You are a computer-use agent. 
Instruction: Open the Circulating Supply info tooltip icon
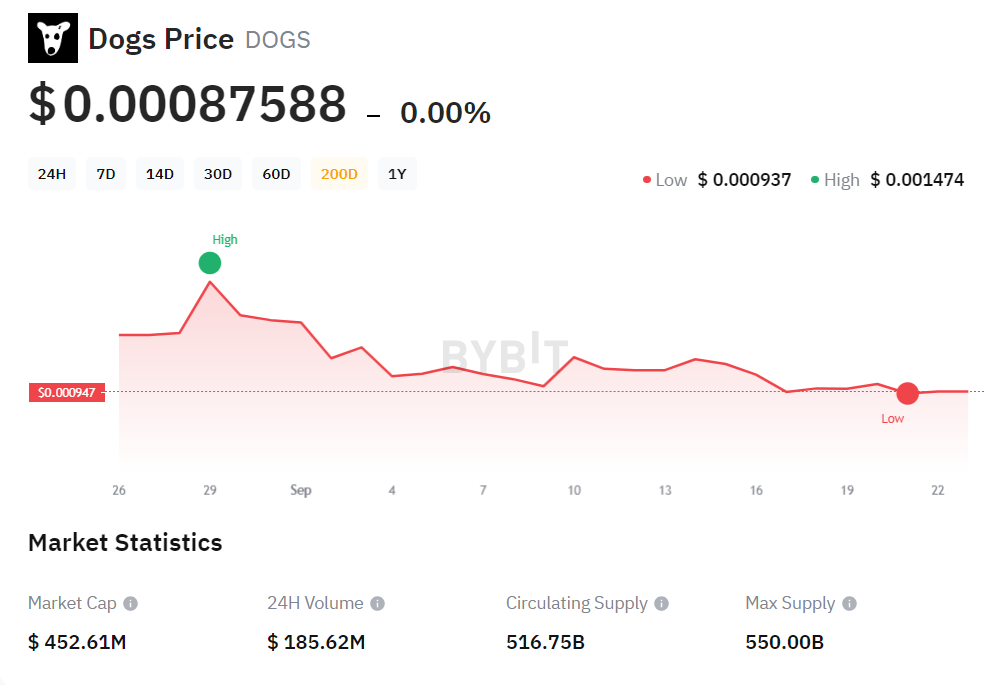click(662, 603)
